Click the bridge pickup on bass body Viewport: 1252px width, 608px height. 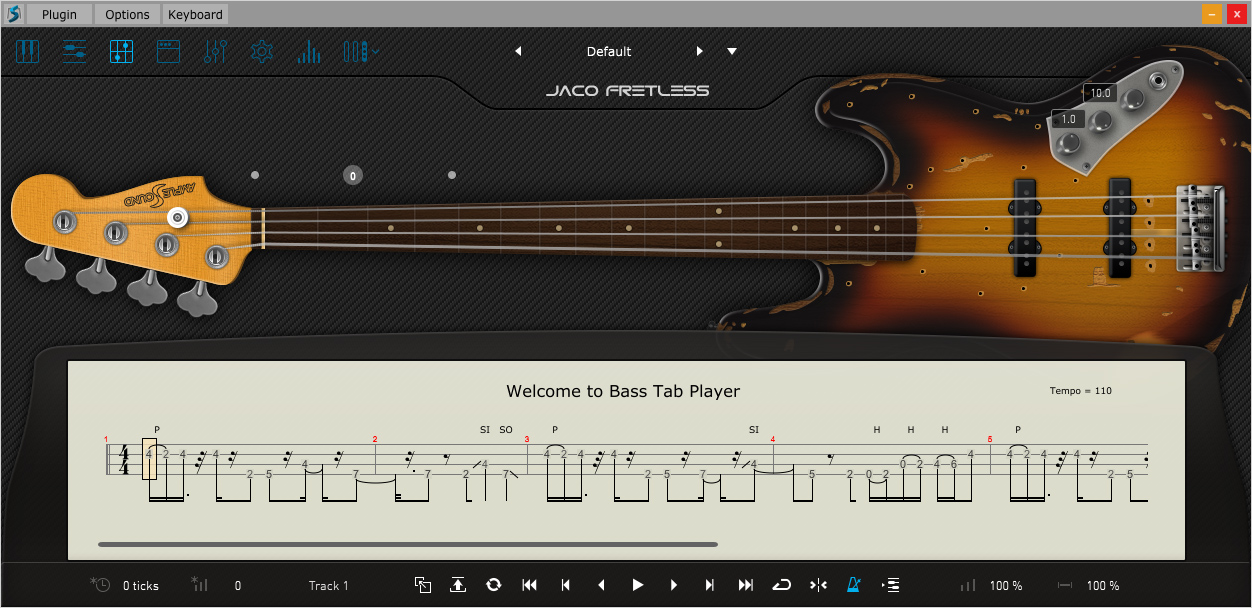coord(1119,227)
